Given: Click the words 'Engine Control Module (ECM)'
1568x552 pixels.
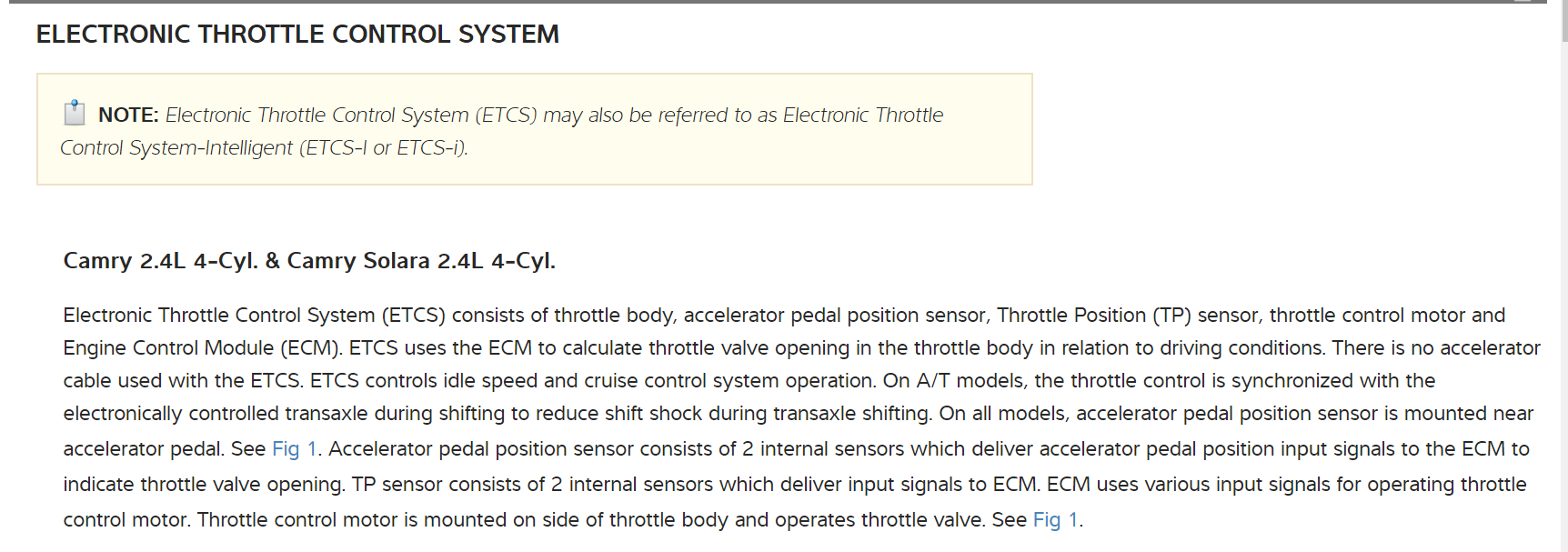Looking at the screenshot, I should (202, 348).
